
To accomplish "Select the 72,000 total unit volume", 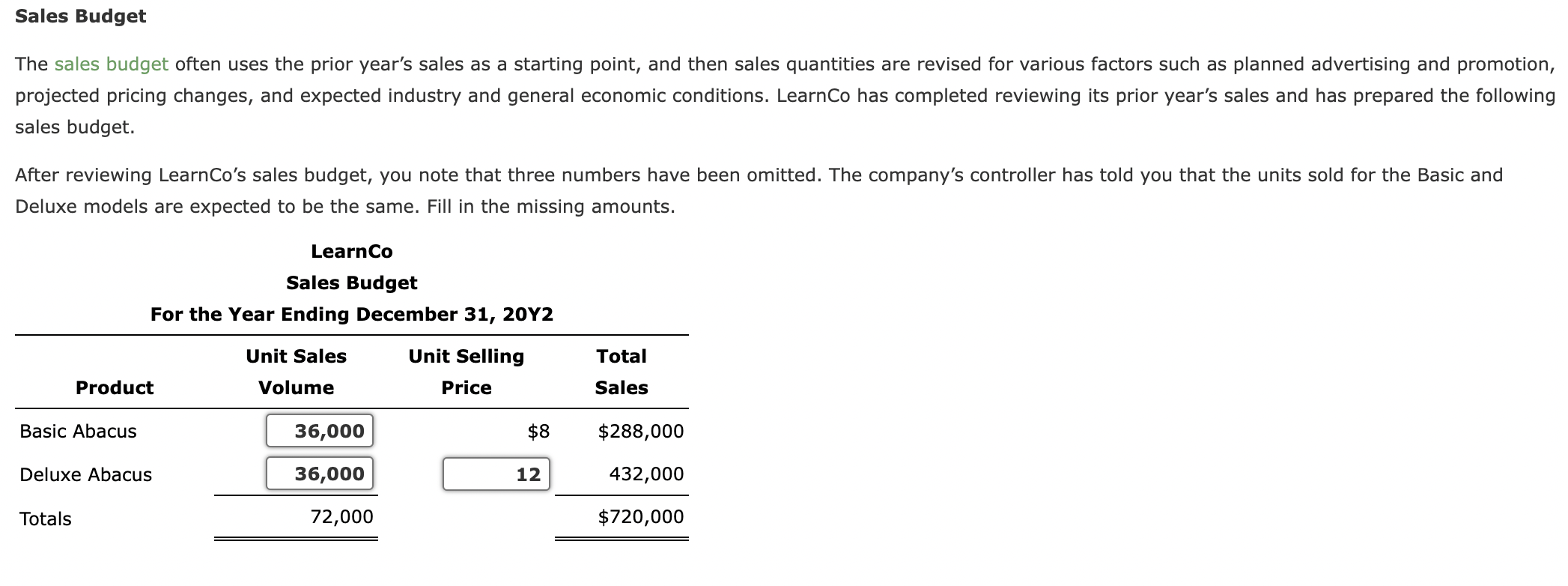I will coord(343,517).
